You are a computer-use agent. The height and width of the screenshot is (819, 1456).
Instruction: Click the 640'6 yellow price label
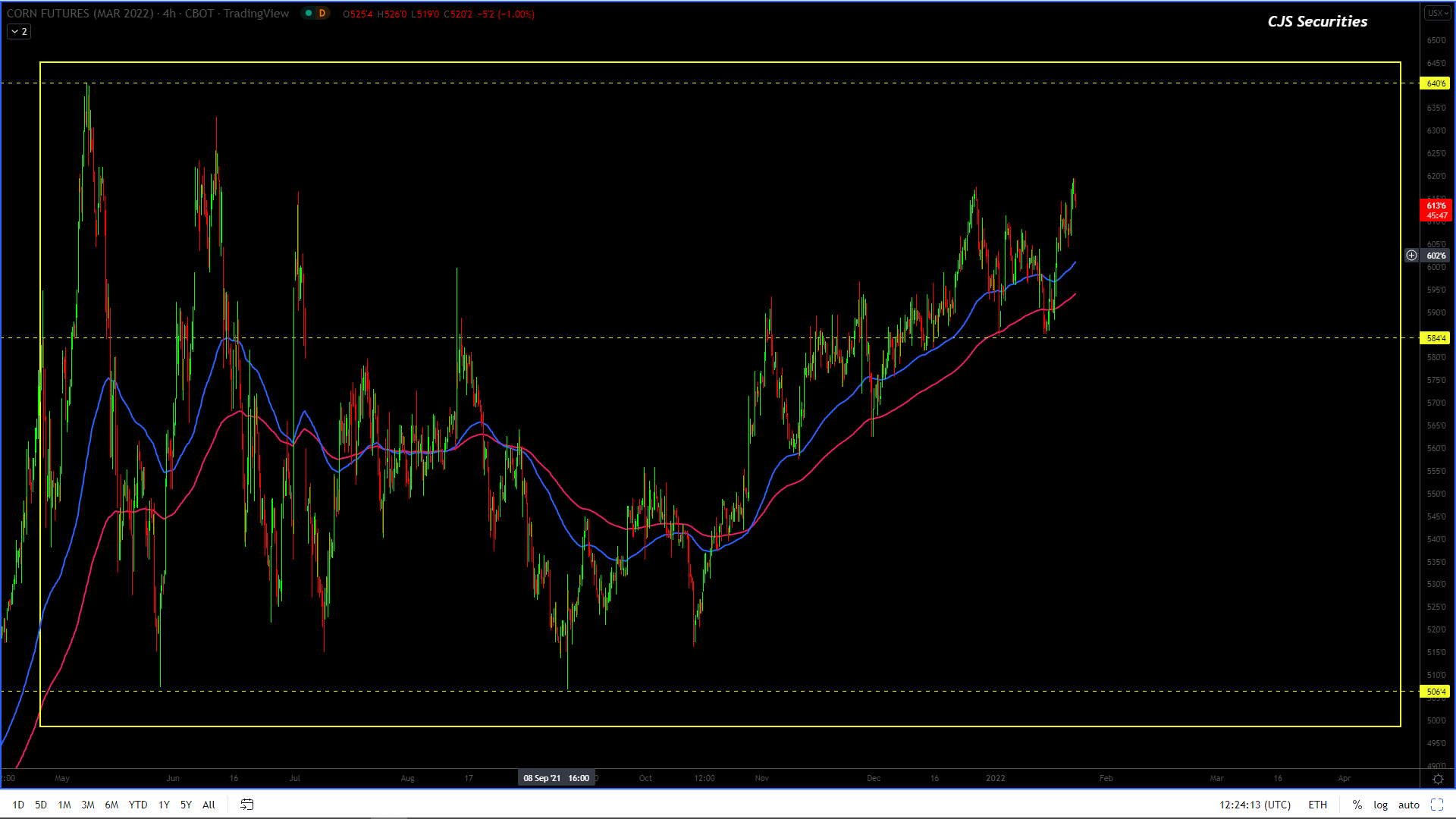click(x=1435, y=83)
